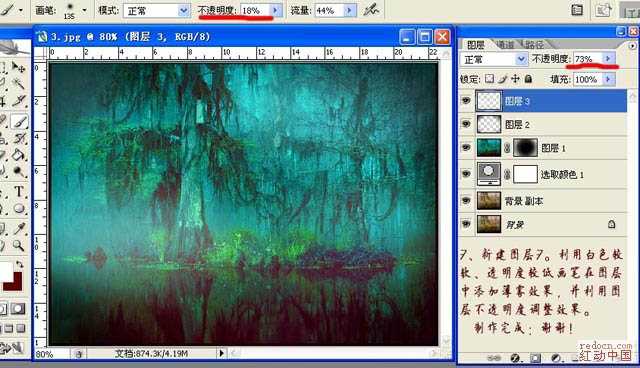Viewport: 640px width, 368px height.
Task: Switch to the 路径 tab
Action: [x=534, y=44]
